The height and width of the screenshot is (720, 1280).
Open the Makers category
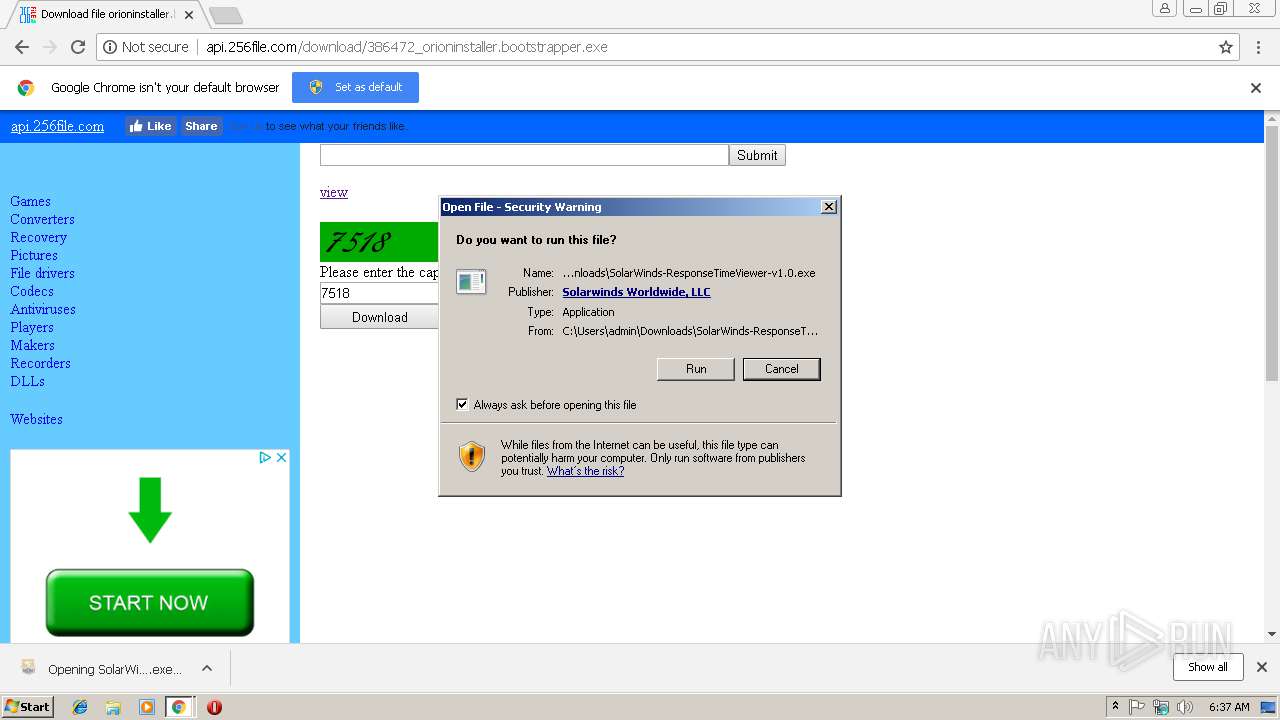tap(32, 345)
